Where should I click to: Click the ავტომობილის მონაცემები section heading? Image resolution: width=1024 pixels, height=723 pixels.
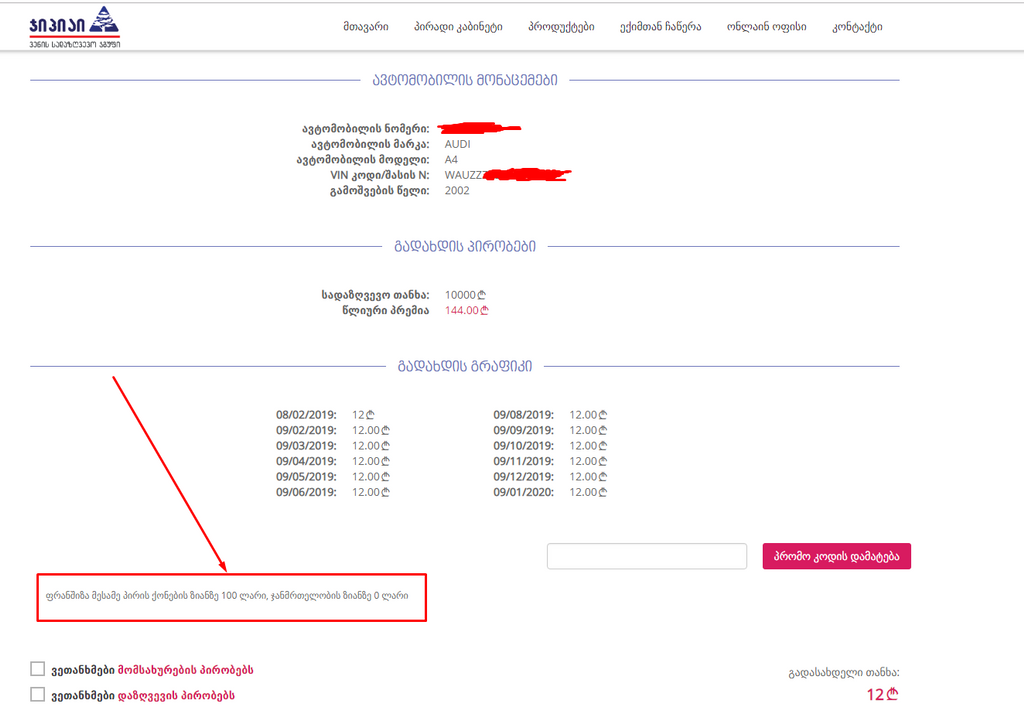click(x=465, y=80)
